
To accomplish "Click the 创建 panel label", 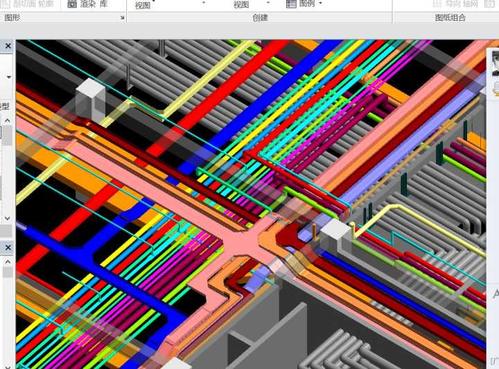I will pyautogui.click(x=260, y=18).
